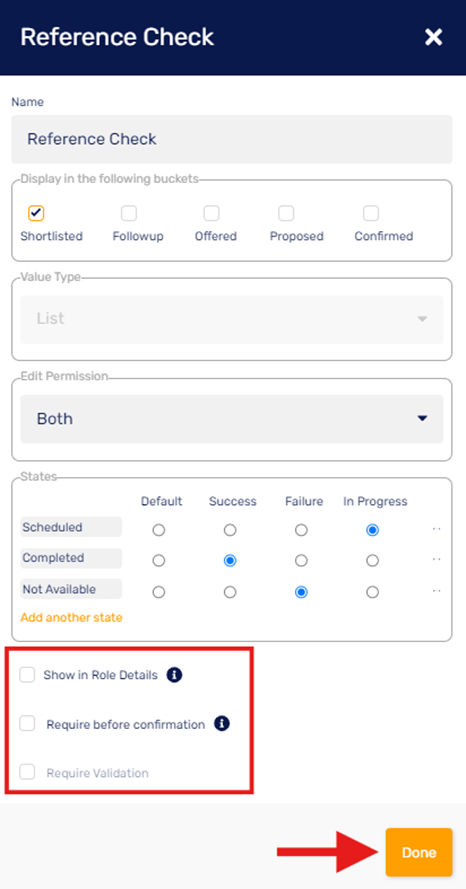Click the Done button
The image size is (466, 889).
(x=419, y=852)
